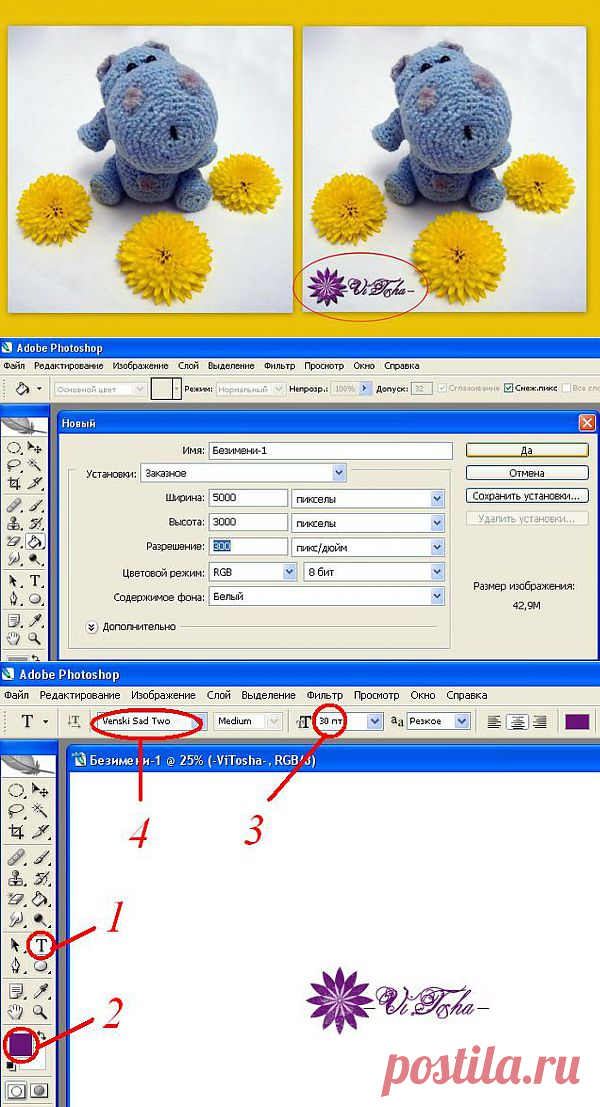Select the Eyedropper tool in the Новый-dialog window toolbox

click(35, 621)
